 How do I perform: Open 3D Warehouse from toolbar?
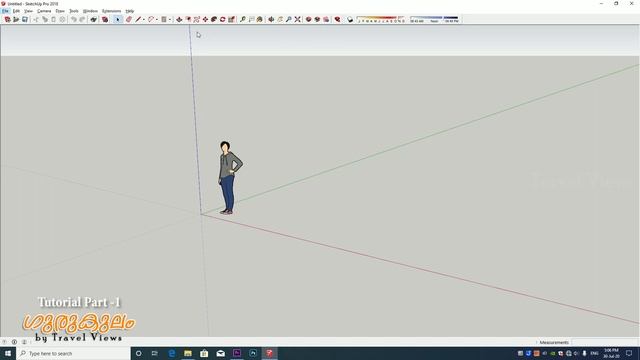tap(309, 19)
